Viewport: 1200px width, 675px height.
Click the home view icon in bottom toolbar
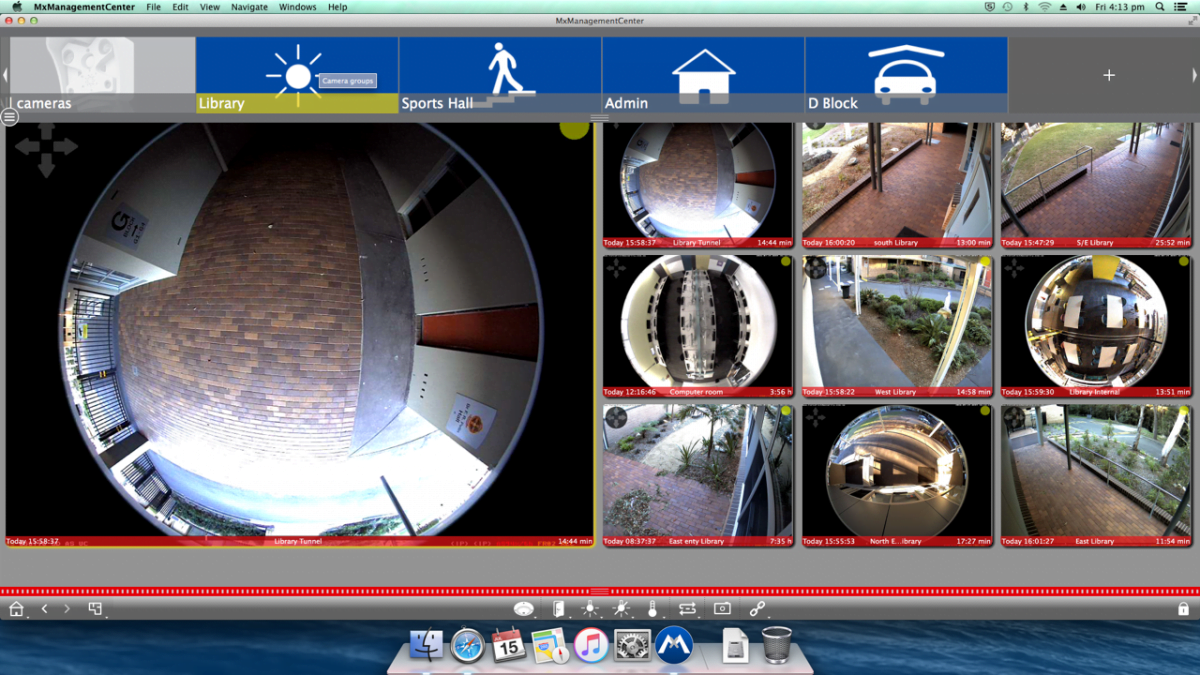coord(16,608)
